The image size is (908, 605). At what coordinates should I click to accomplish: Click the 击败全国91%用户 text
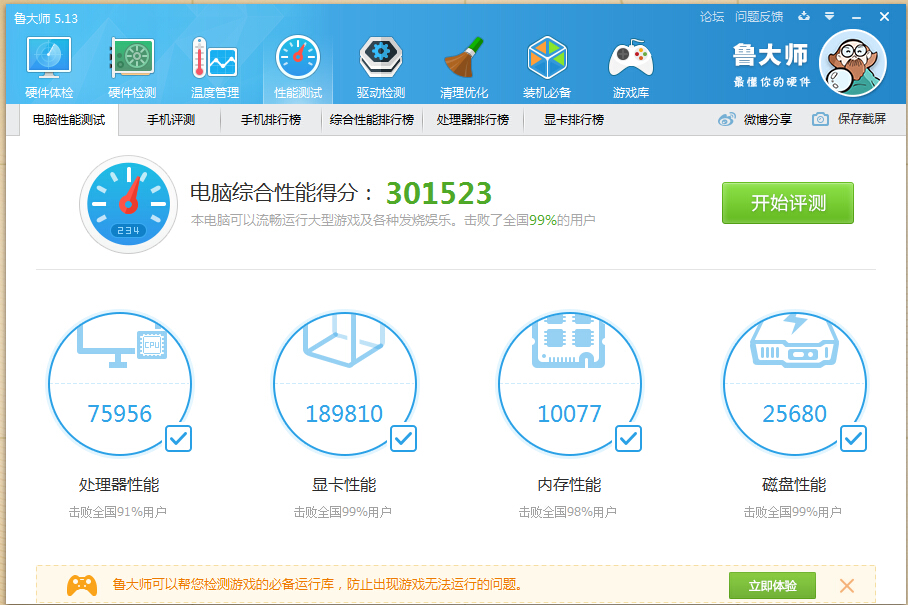click(x=118, y=512)
